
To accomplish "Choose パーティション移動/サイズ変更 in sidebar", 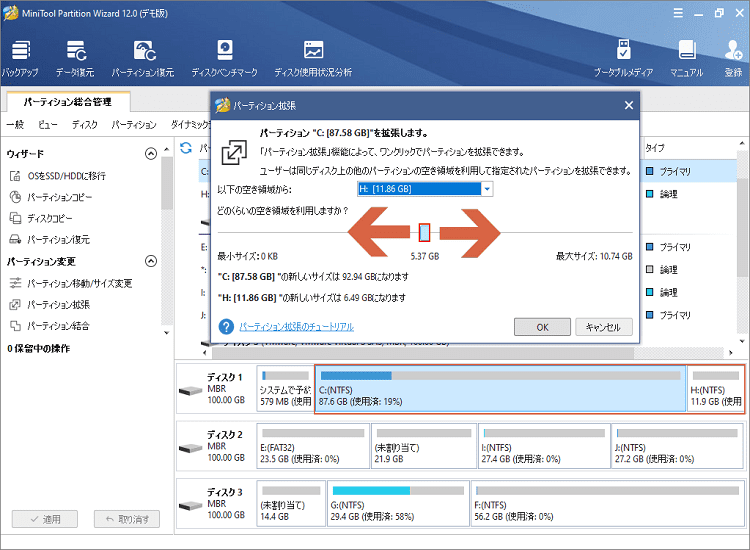I will (x=71, y=283).
